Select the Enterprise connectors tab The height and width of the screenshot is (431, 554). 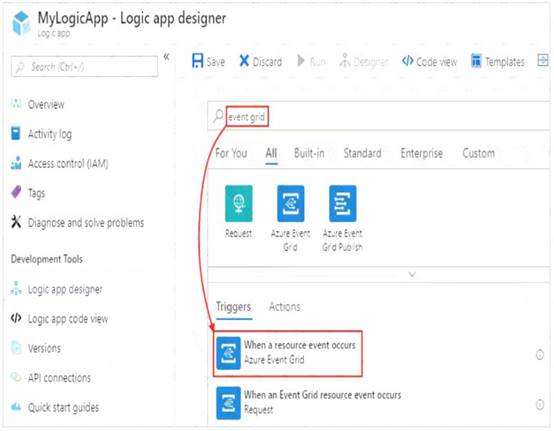coord(422,153)
